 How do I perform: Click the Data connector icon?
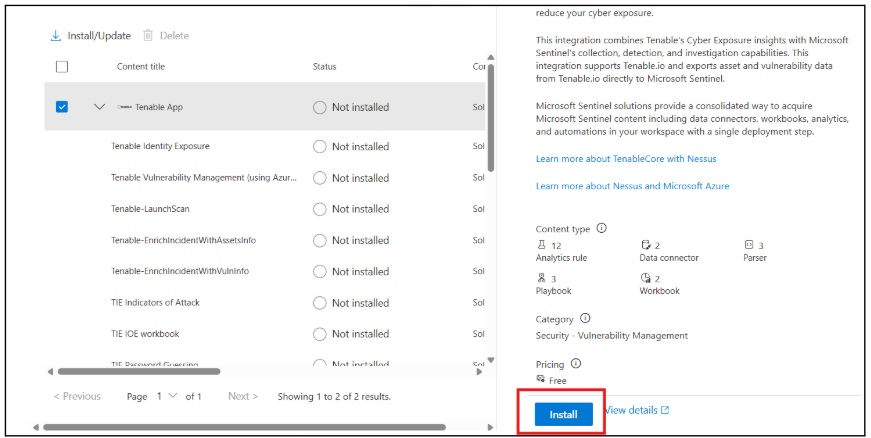(x=645, y=245)
